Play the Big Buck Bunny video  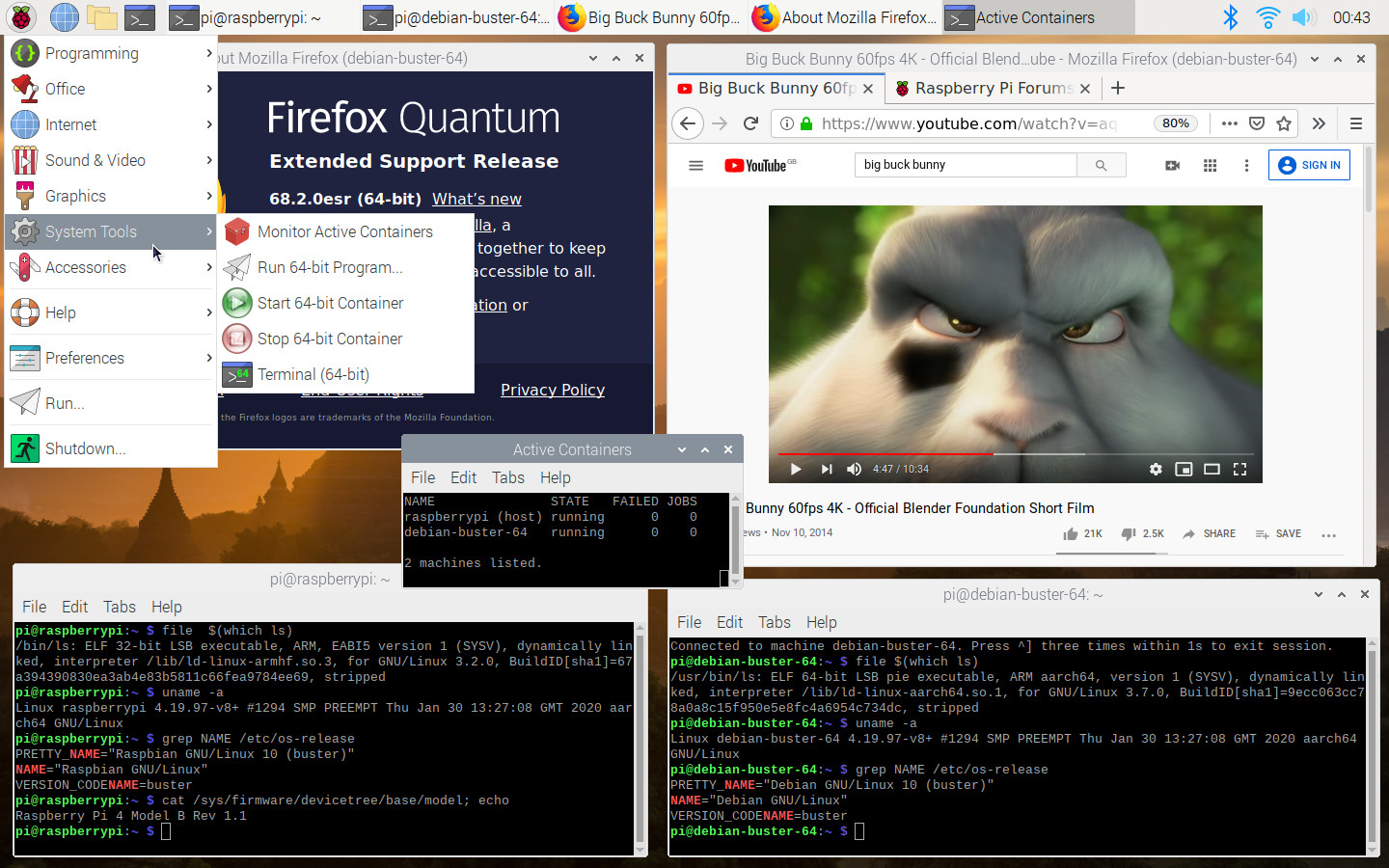point(796,470)
